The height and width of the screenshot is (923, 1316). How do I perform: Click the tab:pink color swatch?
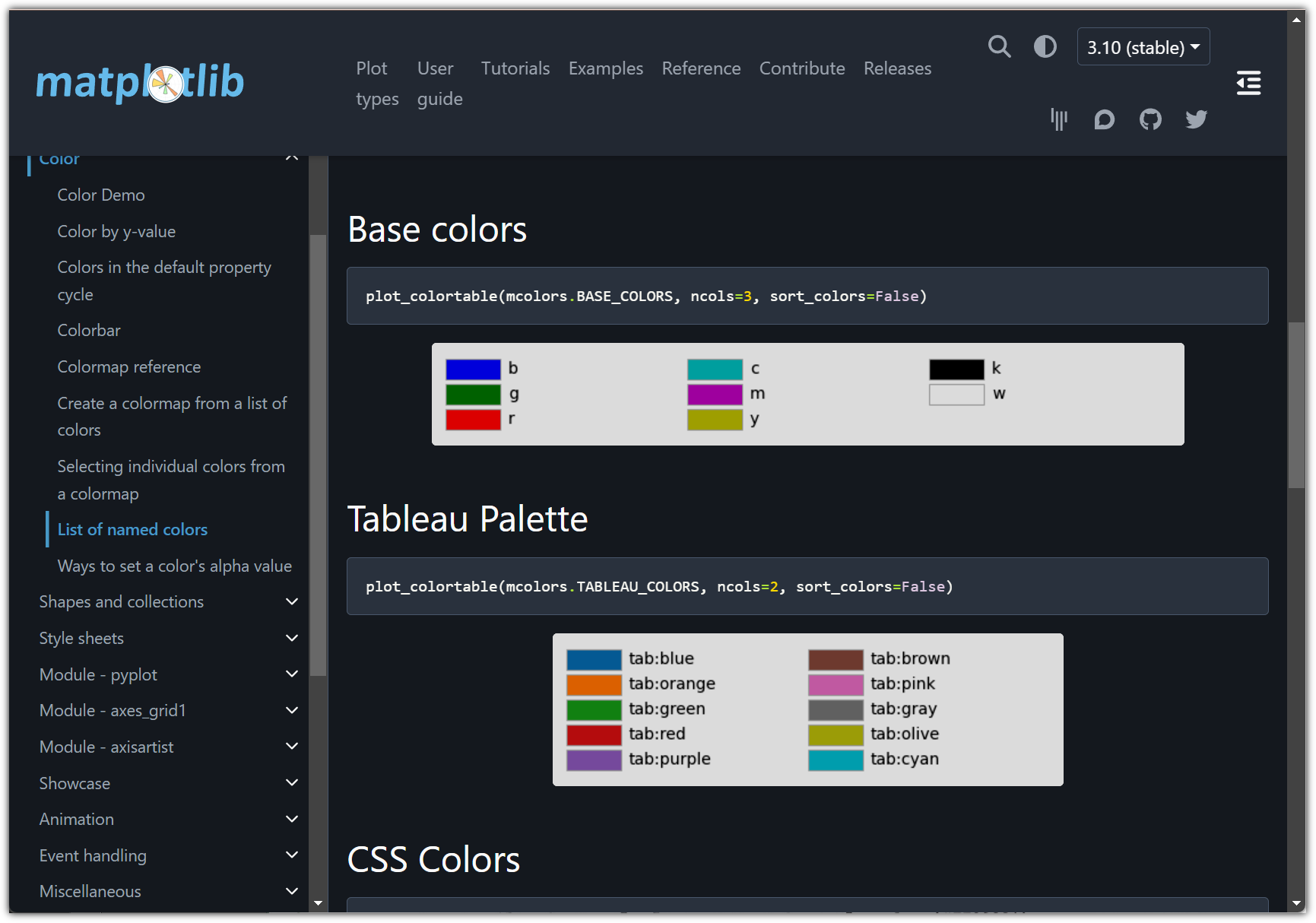(x=836, y=685)
